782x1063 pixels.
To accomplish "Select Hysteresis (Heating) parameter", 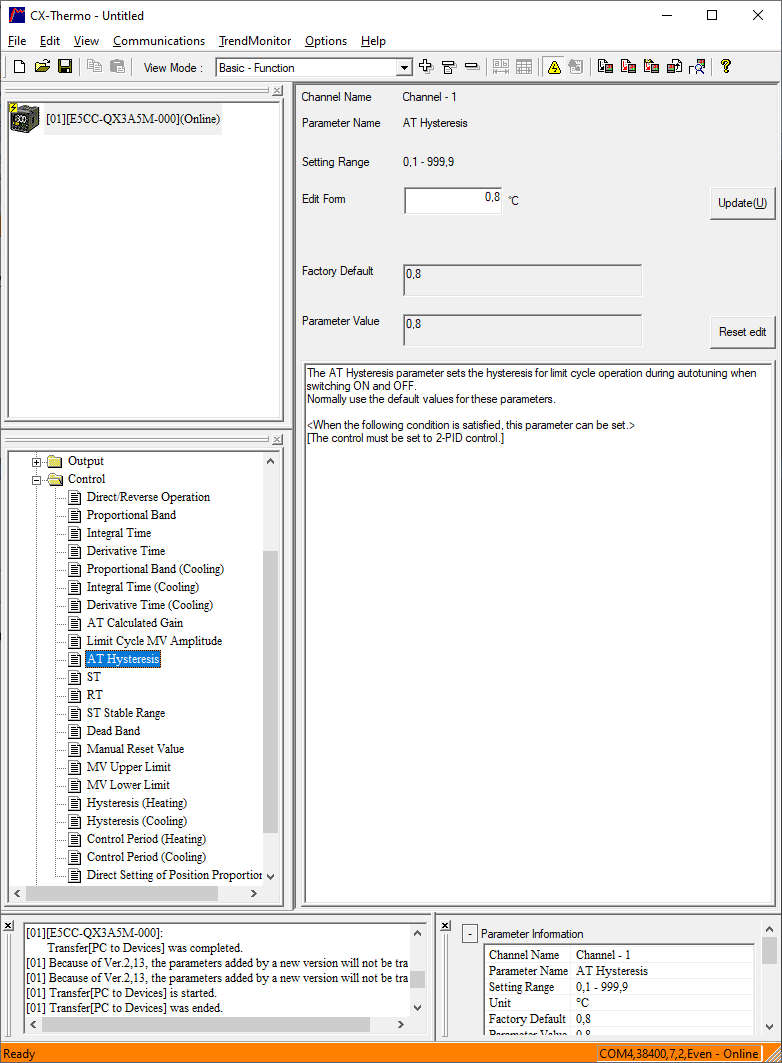I will coord(137,803).
